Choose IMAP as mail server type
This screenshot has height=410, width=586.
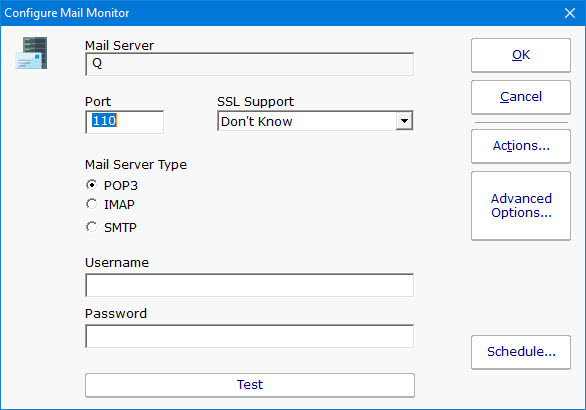coord(92,204)
